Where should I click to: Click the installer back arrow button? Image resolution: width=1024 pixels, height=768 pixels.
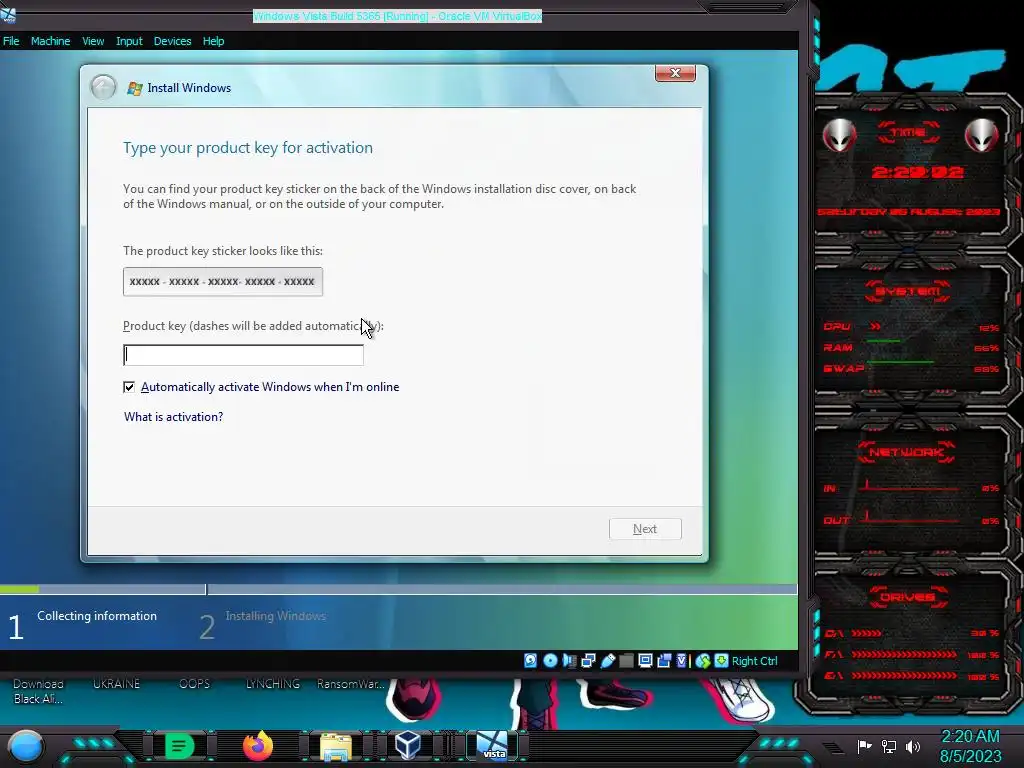tap(103, 88)
